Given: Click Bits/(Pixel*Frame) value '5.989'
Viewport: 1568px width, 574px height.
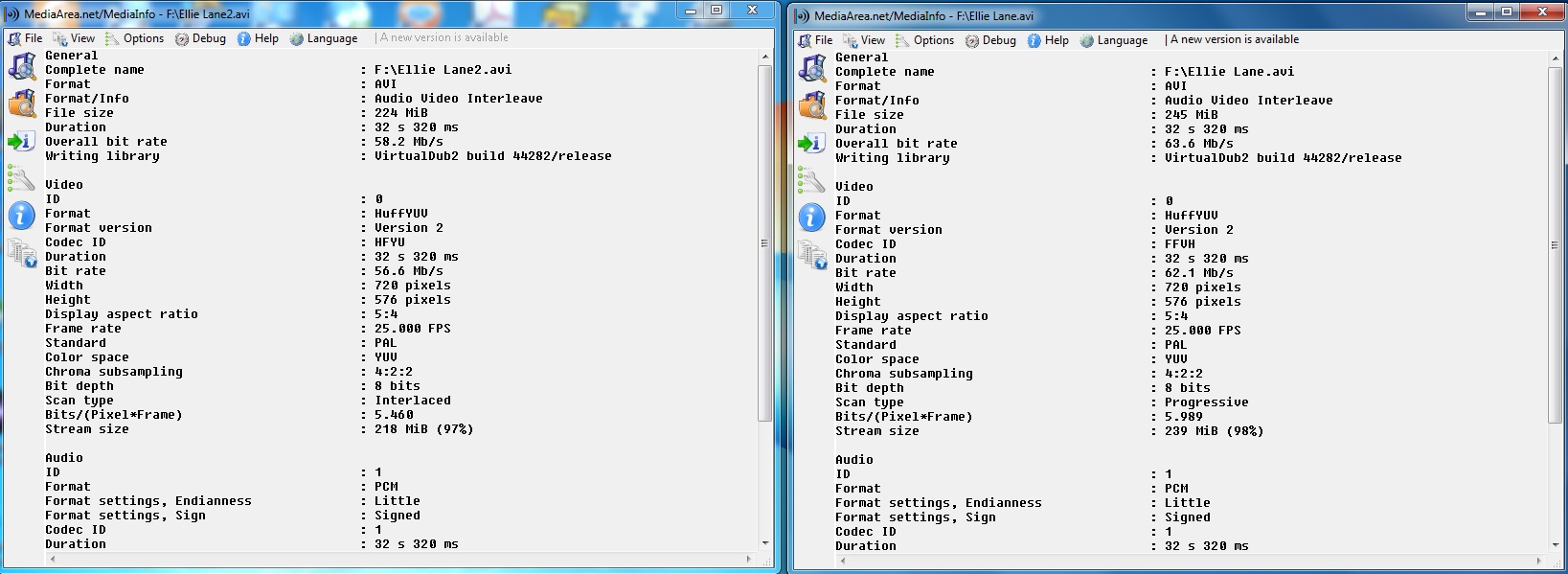Looking at the screenshot, I should click(x=1185, y=417).
